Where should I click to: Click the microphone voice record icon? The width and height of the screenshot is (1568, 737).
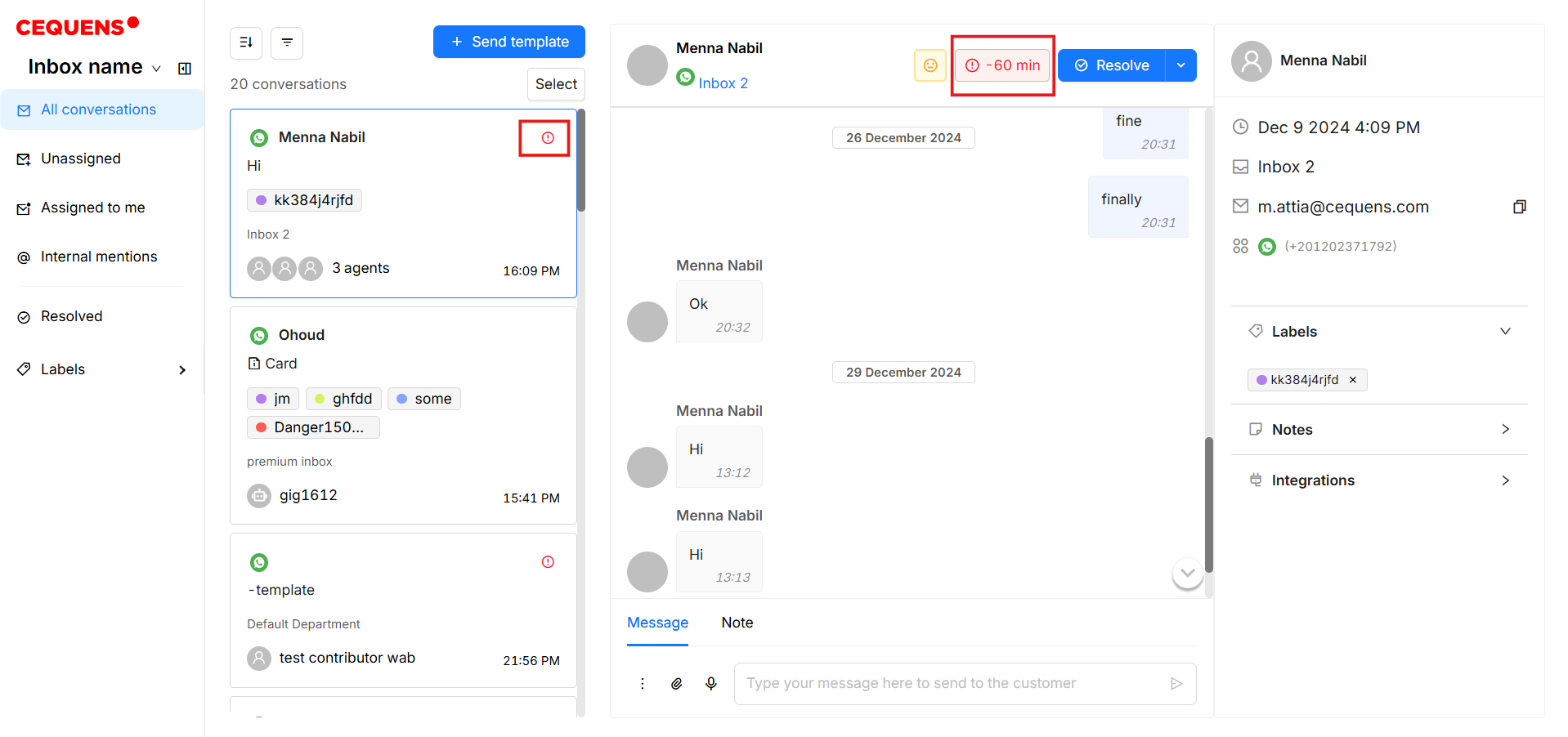tap(711, 684)
